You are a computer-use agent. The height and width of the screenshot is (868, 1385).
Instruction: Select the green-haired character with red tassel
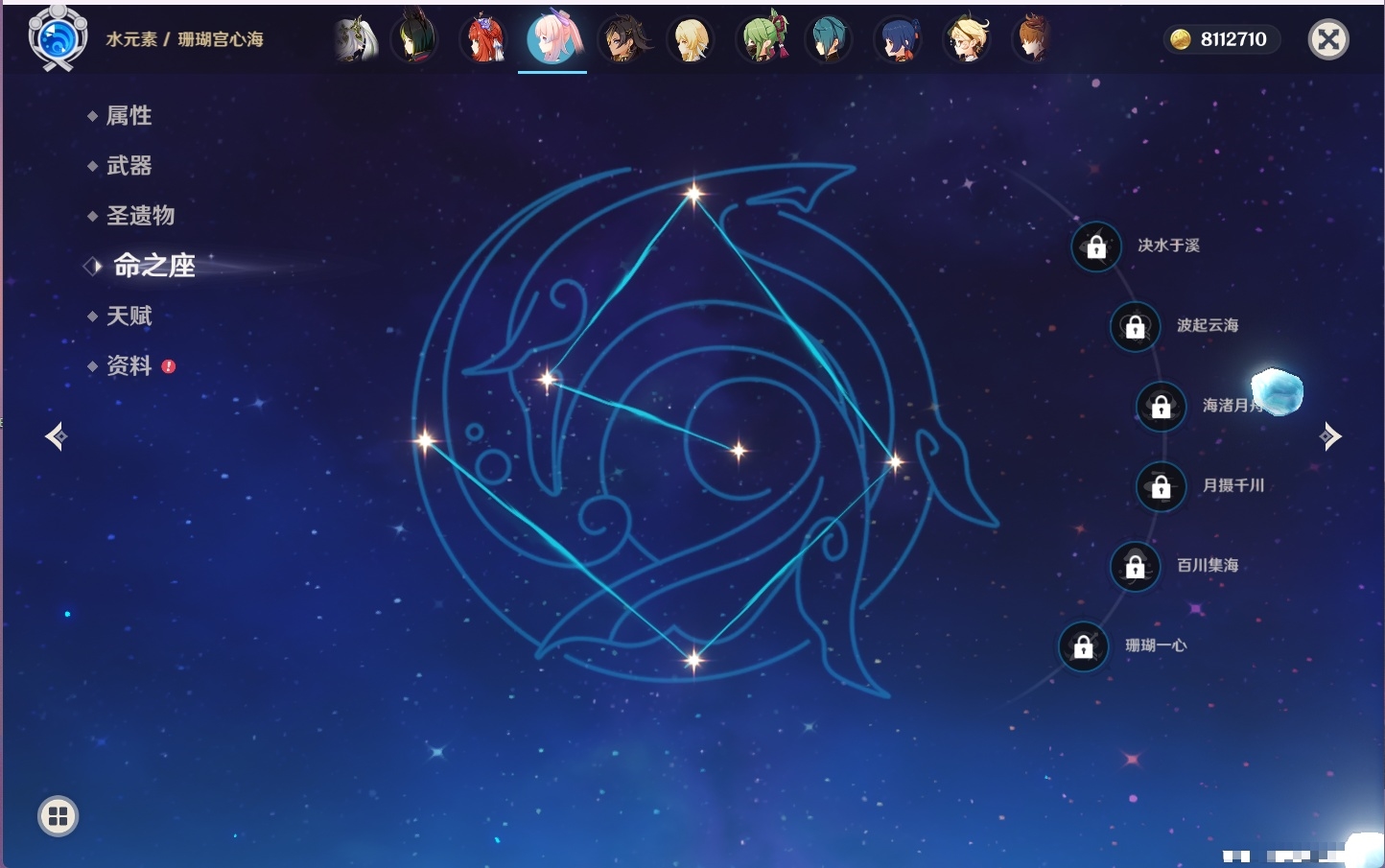click(762, 39)
